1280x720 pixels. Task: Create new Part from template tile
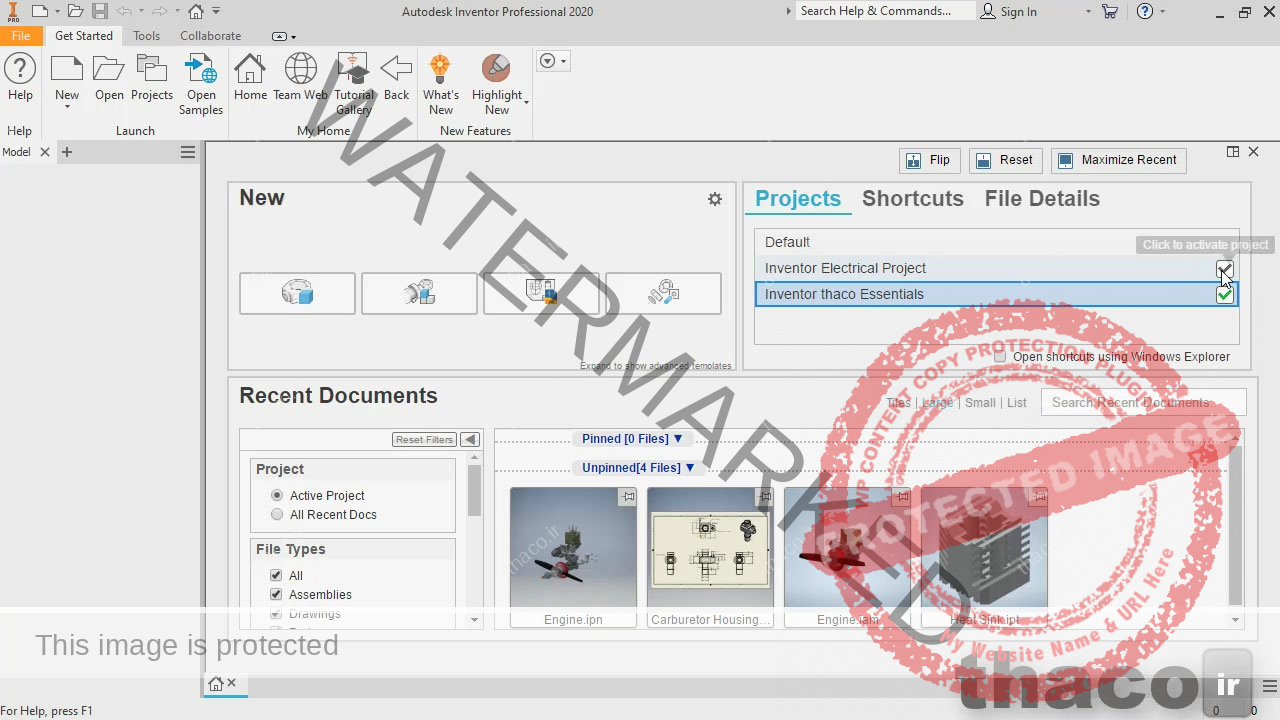pyautogui.click(x=297, y=293)
